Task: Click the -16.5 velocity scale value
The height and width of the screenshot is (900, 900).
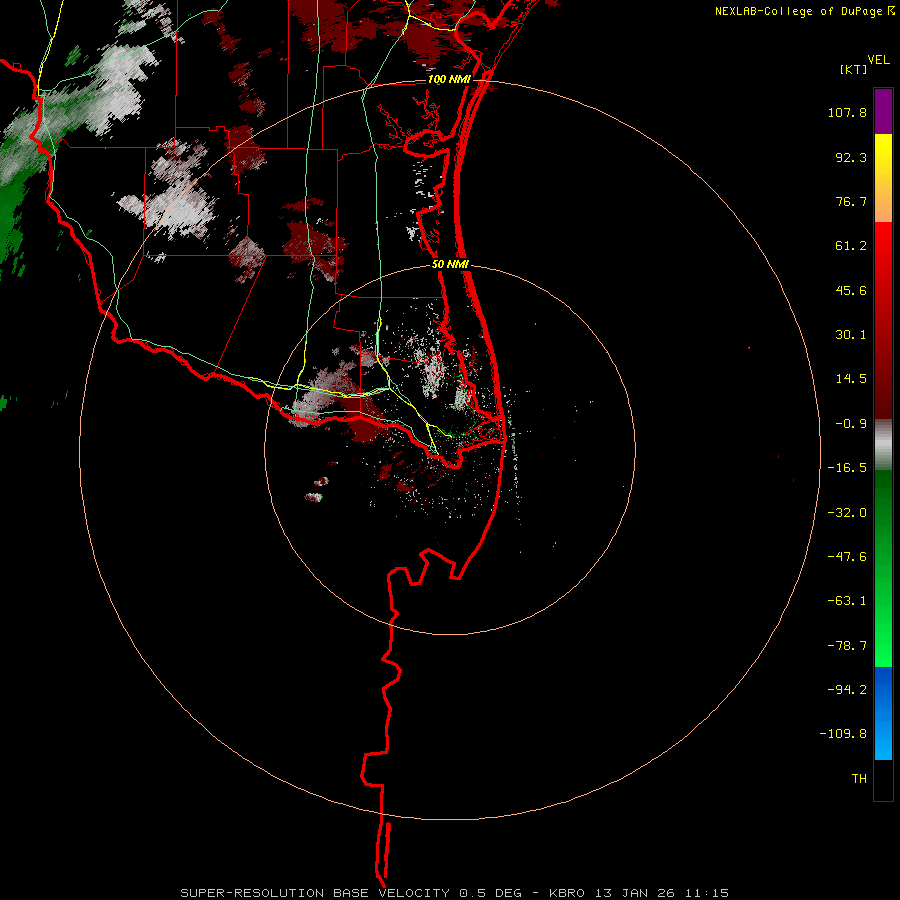Action: pyautogui.click(x=847, y=468)
